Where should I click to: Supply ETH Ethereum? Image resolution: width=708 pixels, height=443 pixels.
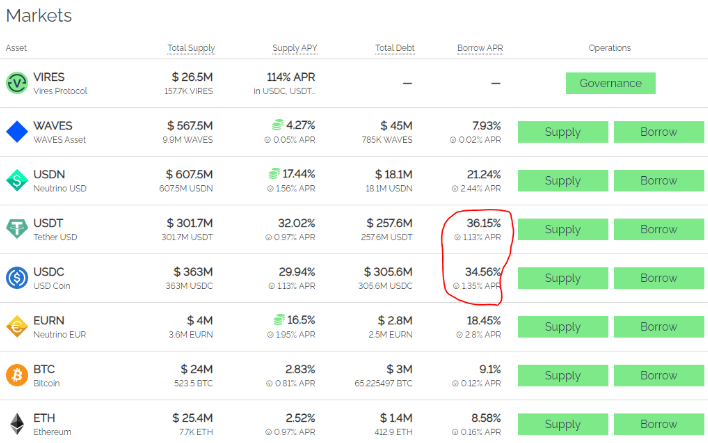pyautogui.click(x=563, y=424)
